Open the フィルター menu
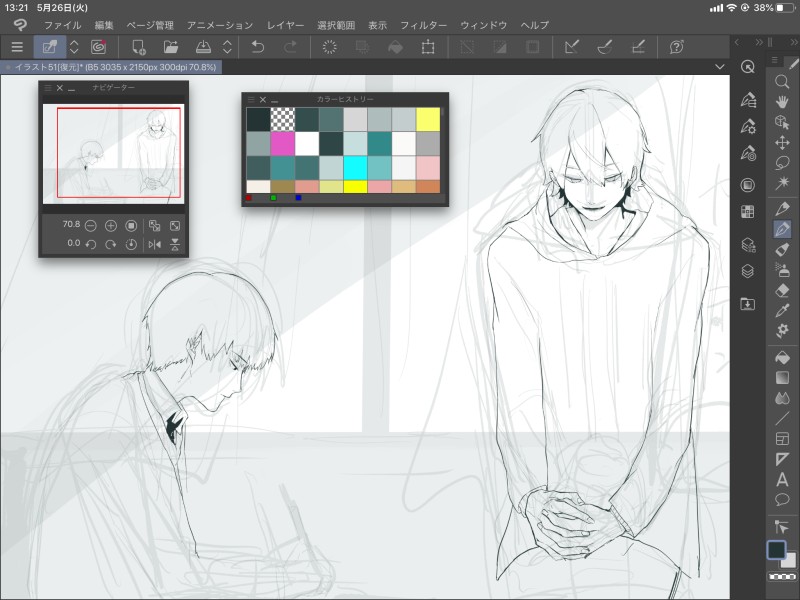Image resolution: width=800 pixels, height=600 pixels. [423, 25]
